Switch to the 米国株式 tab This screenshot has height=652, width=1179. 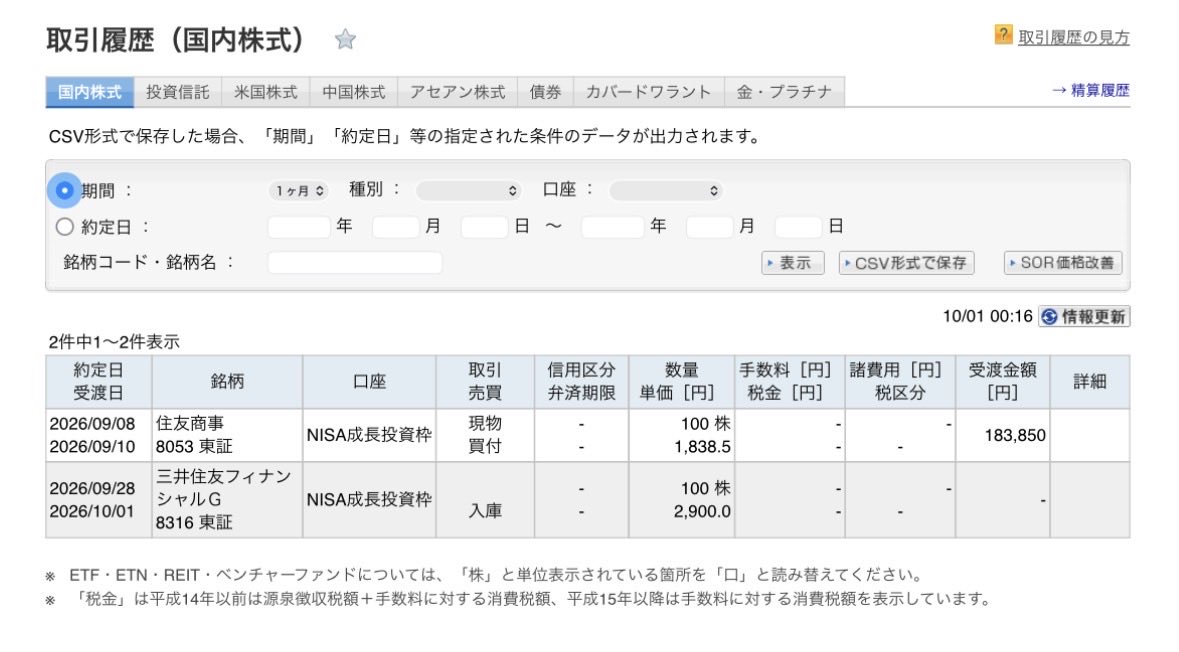tap(265, 92)
